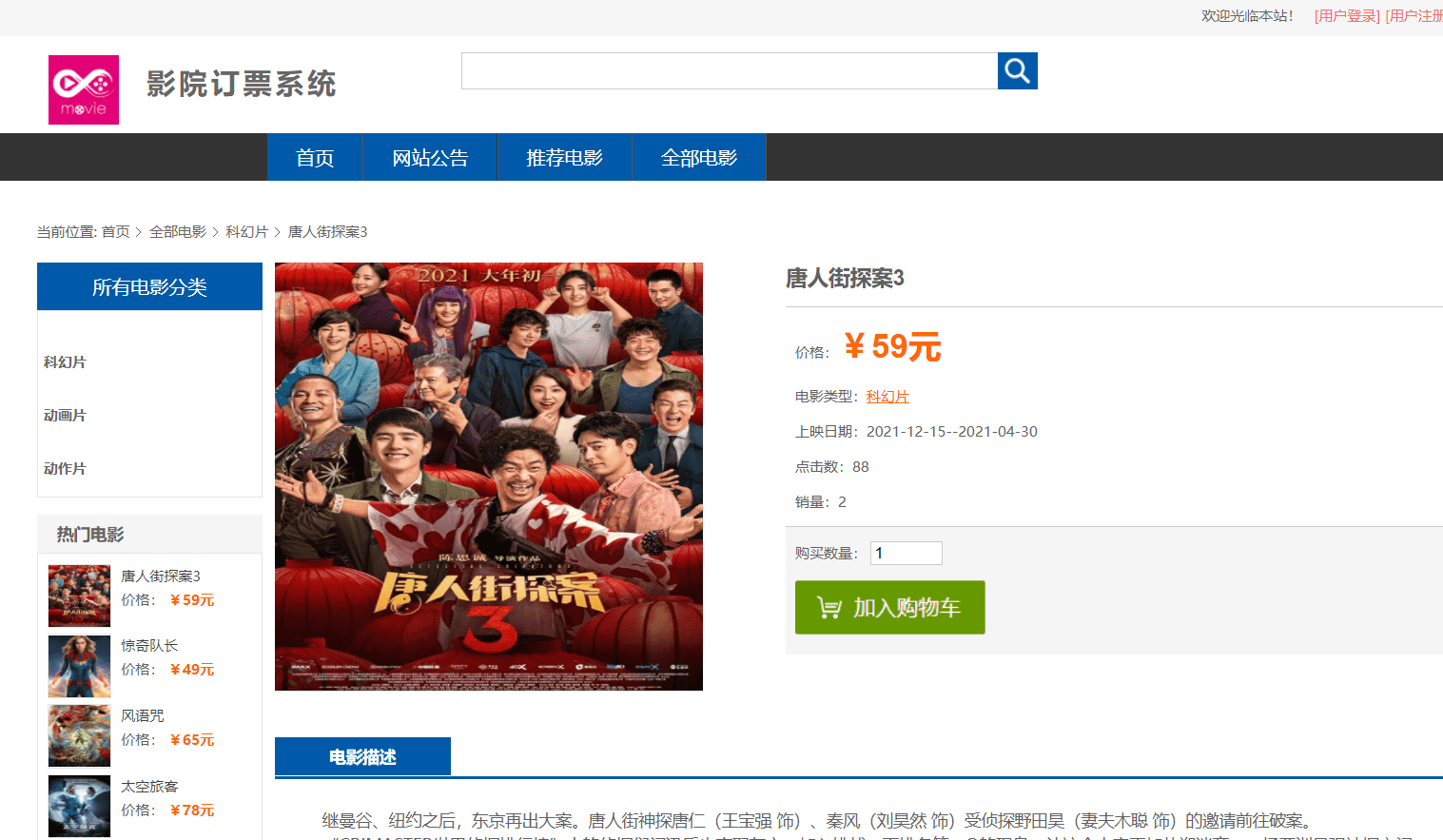Open 唐人街探案3 thumbnail in hot movies
Screen dimensions: 1443x840
point(79,596)
